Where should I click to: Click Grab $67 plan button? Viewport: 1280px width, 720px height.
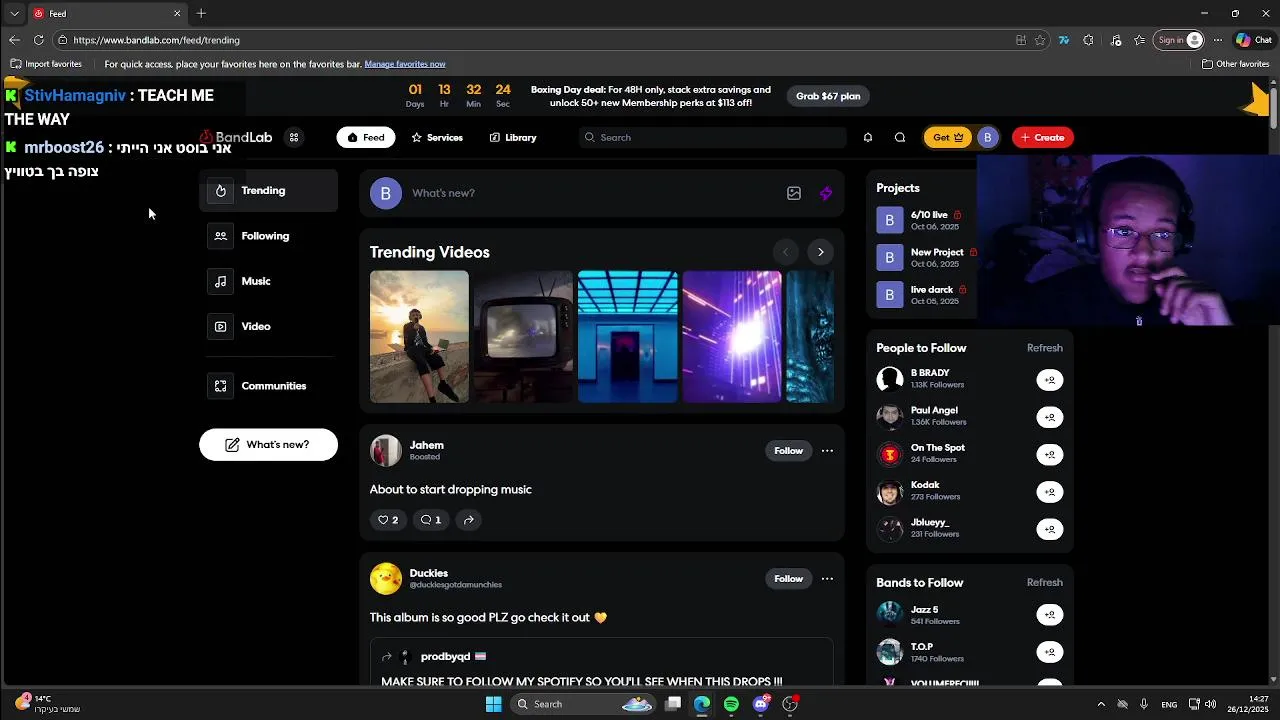(x=828, y=96)
